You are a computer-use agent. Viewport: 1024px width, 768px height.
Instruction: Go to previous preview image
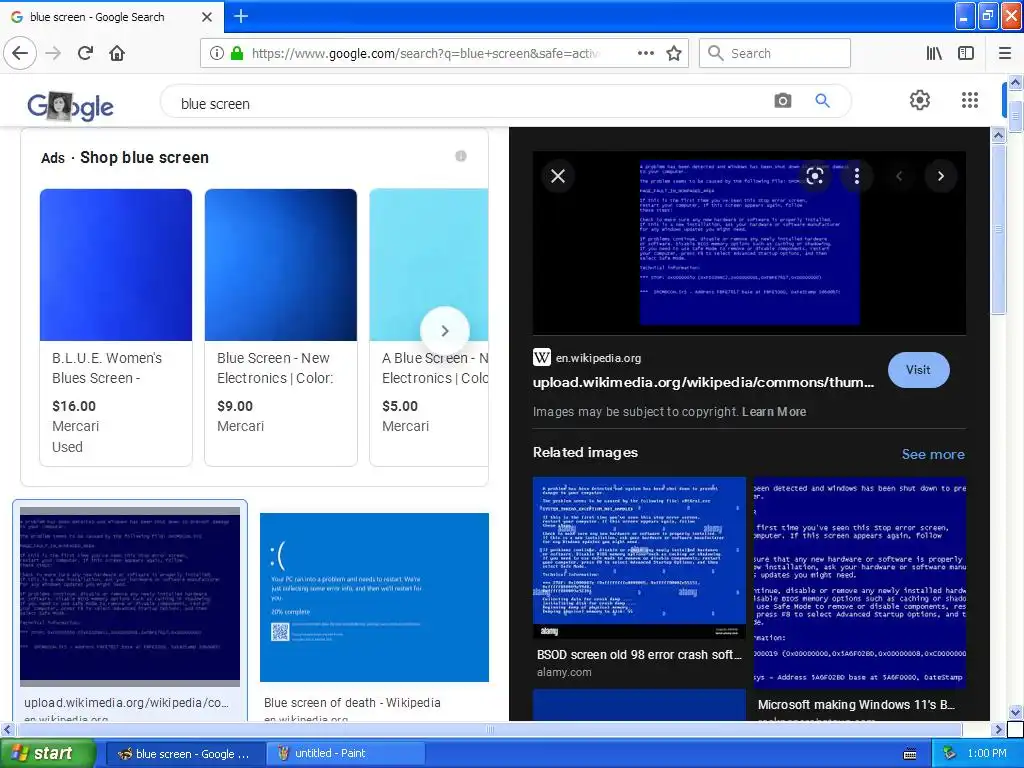[x=899, y=176]
